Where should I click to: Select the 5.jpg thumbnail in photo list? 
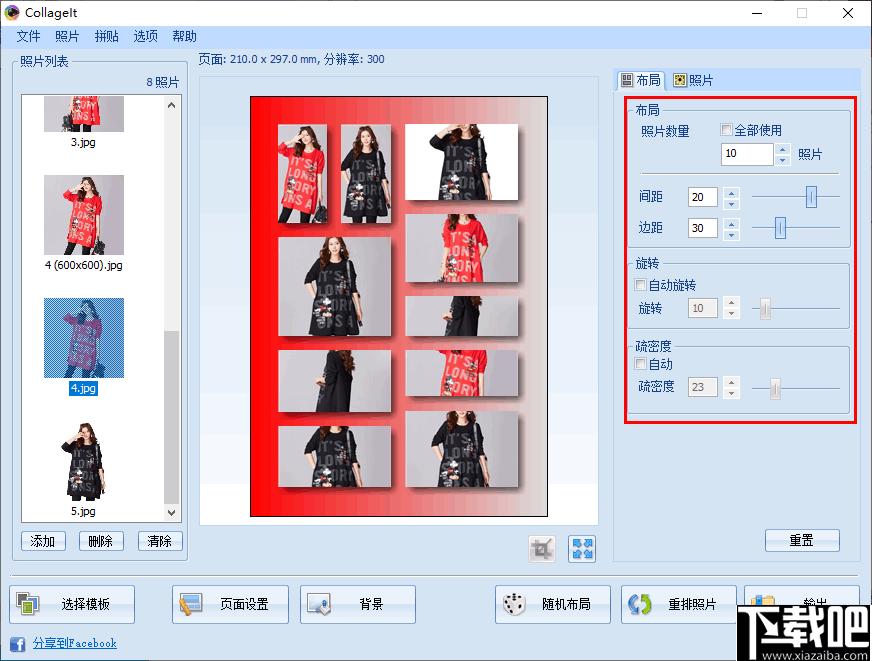pos(84,461)
